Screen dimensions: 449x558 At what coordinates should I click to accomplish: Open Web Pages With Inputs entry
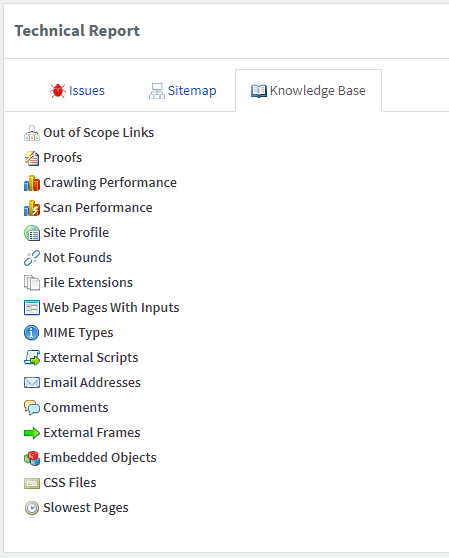tap(111, 308)
